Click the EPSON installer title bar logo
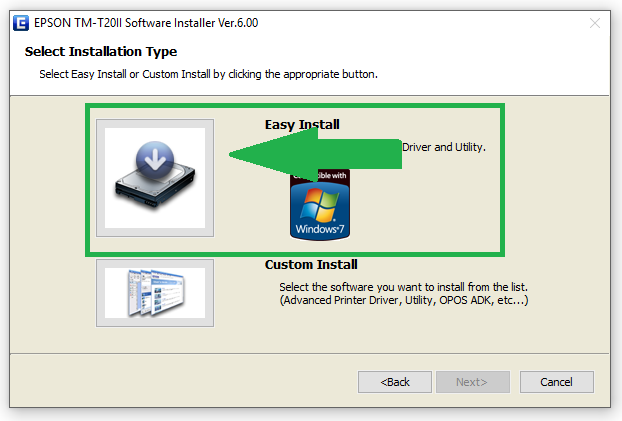Screen dimensions: 622x421 click(21, 23)
